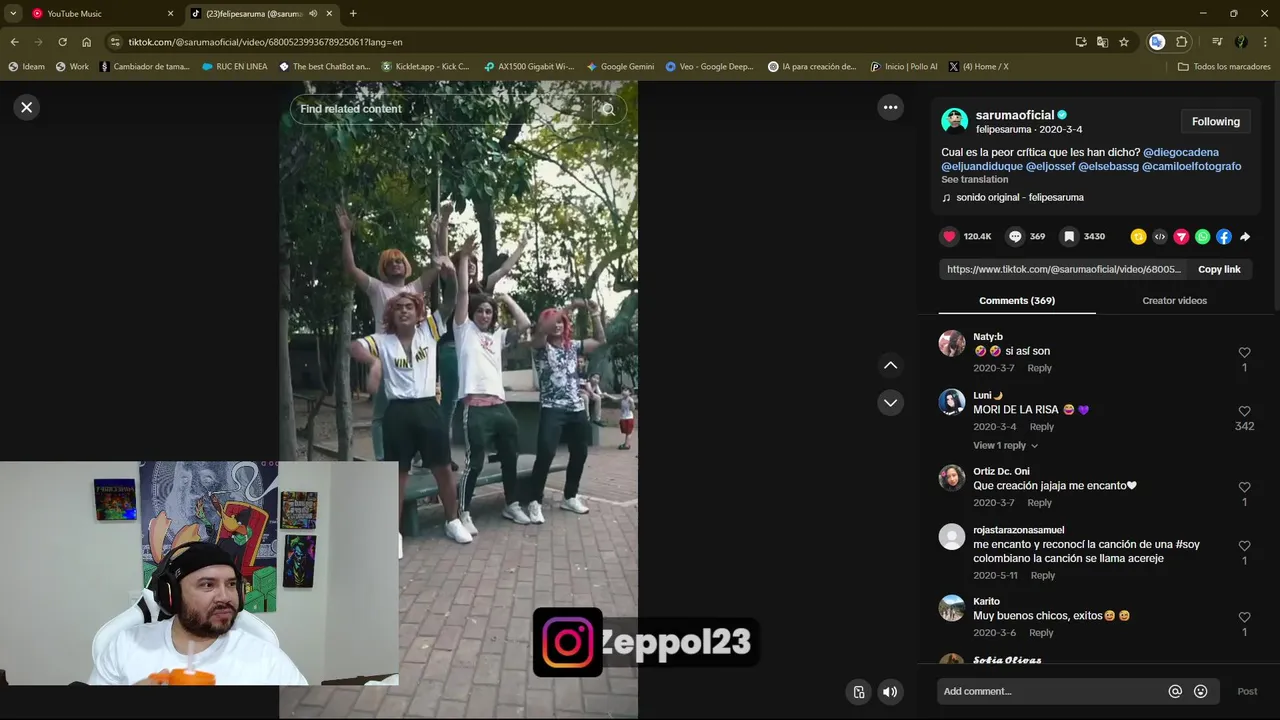Click the Copy link button
The image size is (1280, 720).
tap(1219, 269)
